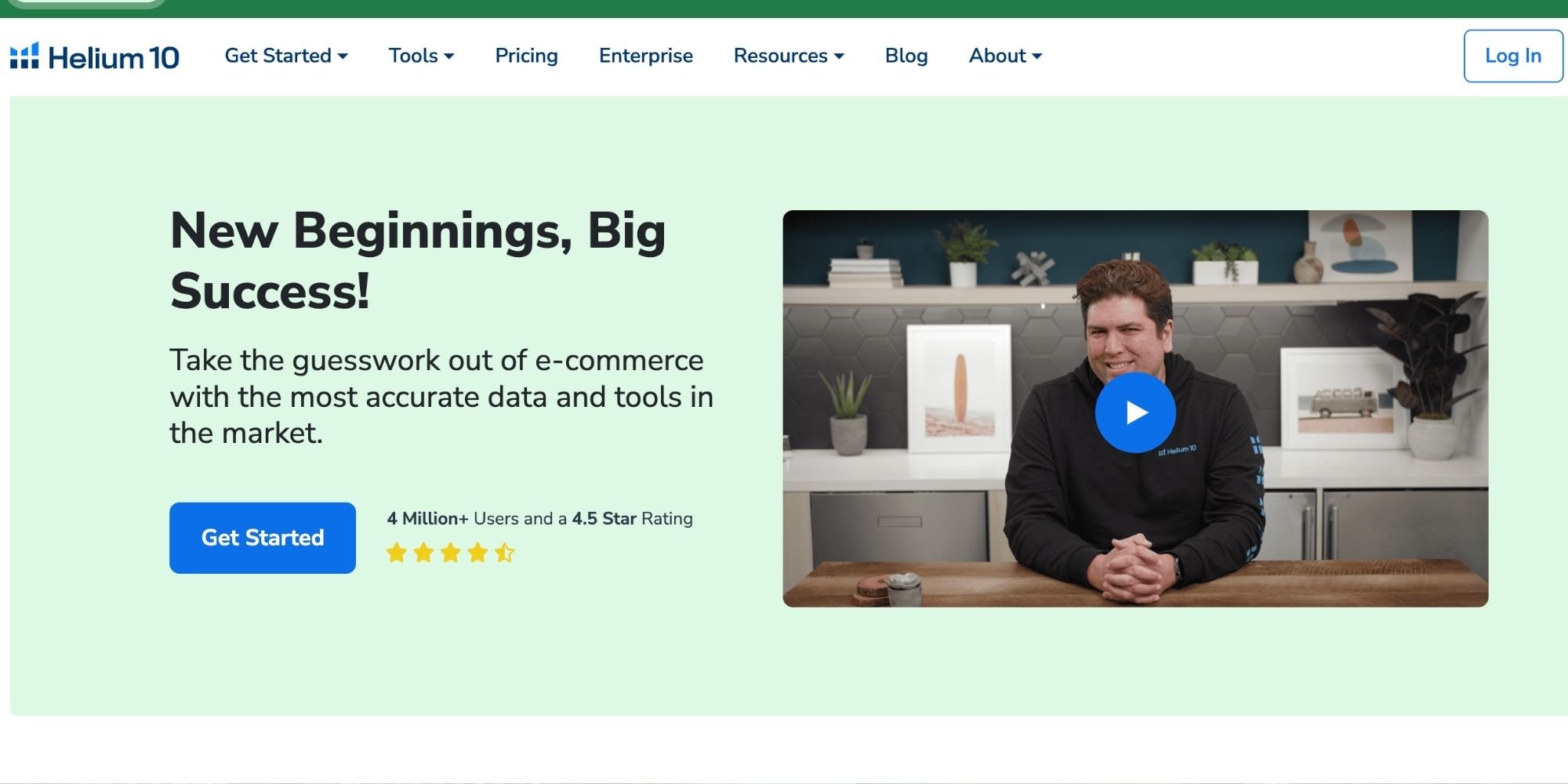1568x784 pixels.
Task: Click the "Take the guesswork" tagline paragraph
Action: pos(441,397)
